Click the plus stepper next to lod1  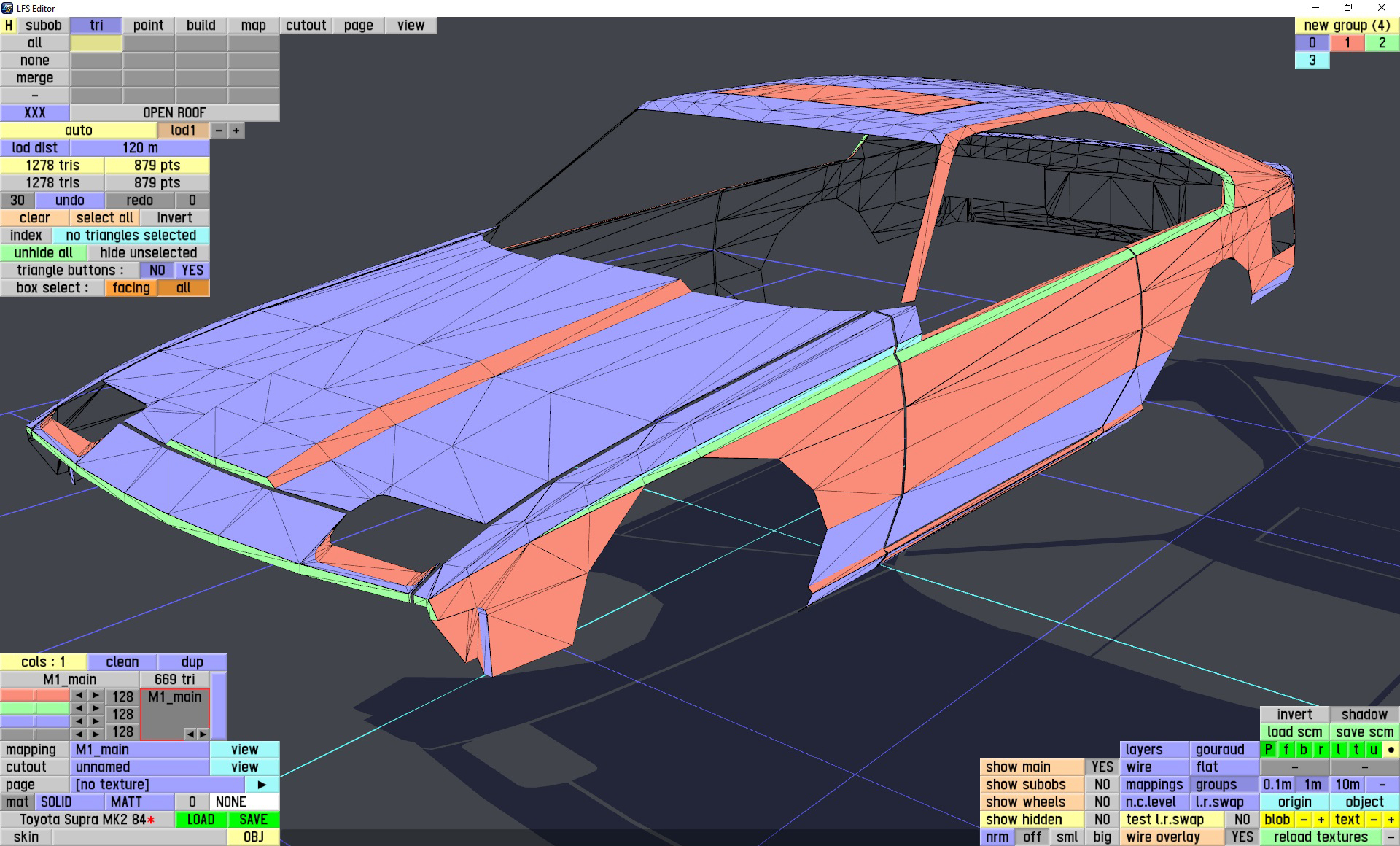point(236,131)
